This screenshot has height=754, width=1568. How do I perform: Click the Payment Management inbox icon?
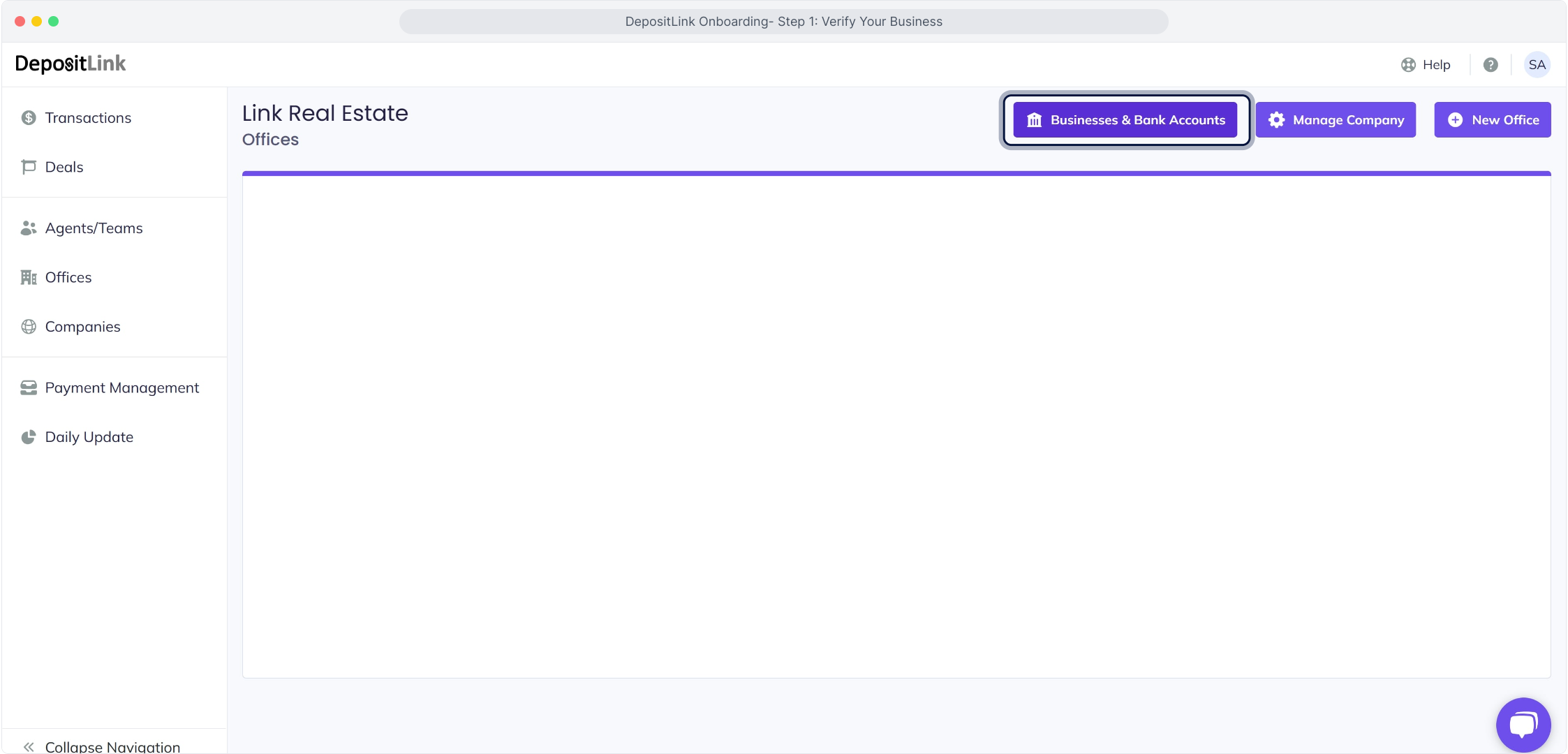(29, 388)
